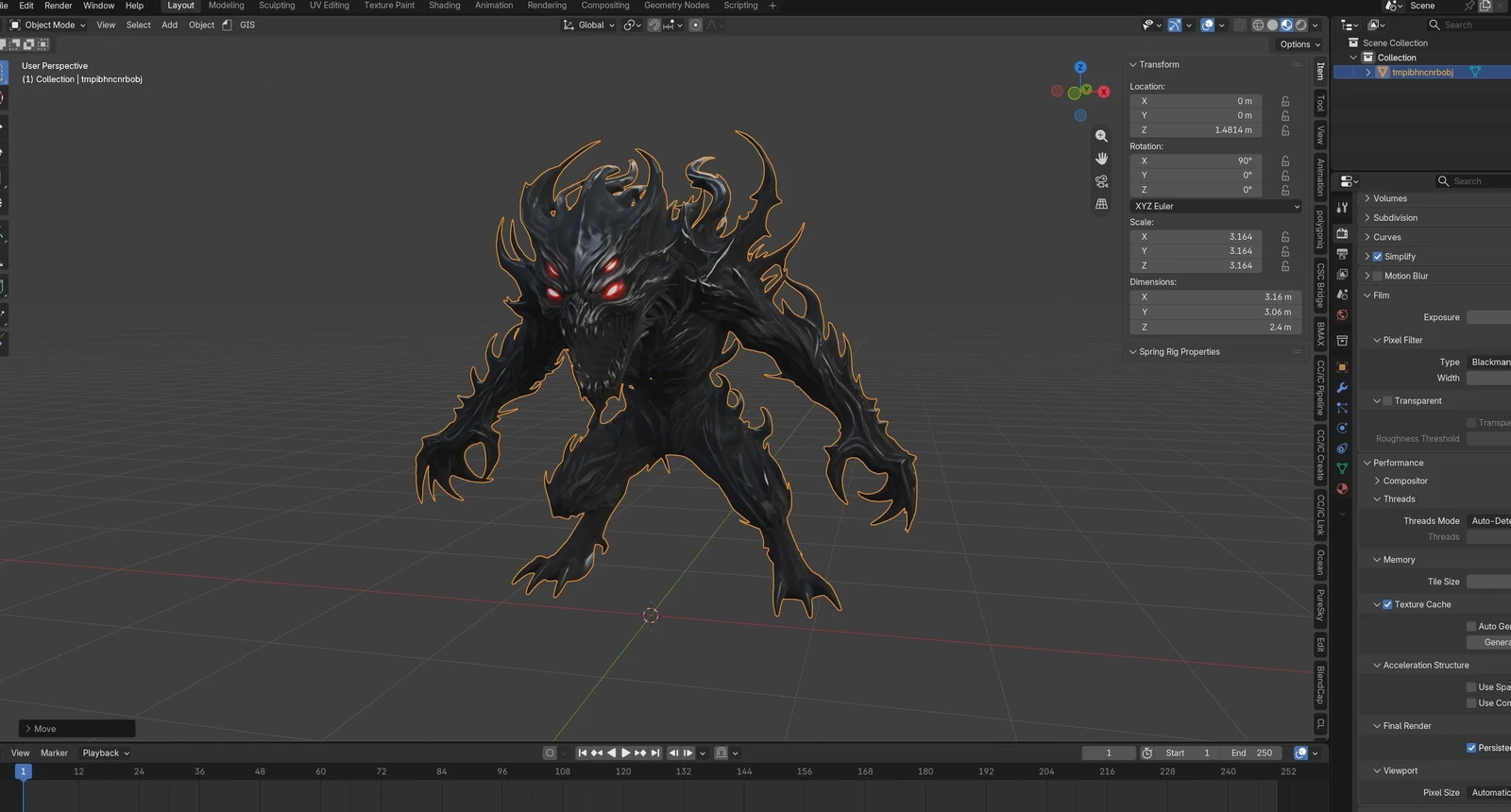This screenshot has height=812, width=1511.
Task: Open the World properties tab icon
Action: tap(1342, 314)
